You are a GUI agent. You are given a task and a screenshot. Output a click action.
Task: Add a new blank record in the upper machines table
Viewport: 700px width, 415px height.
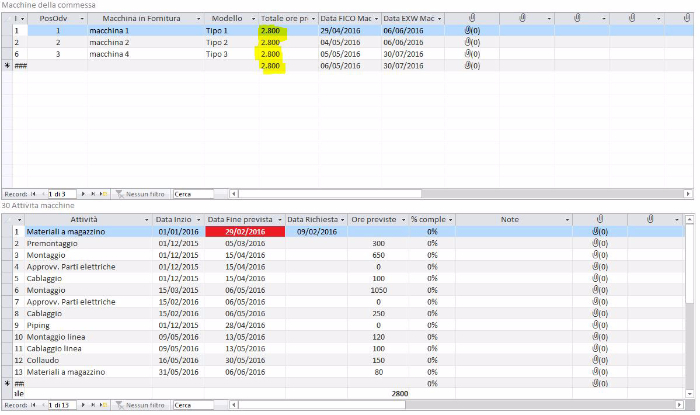104,193
